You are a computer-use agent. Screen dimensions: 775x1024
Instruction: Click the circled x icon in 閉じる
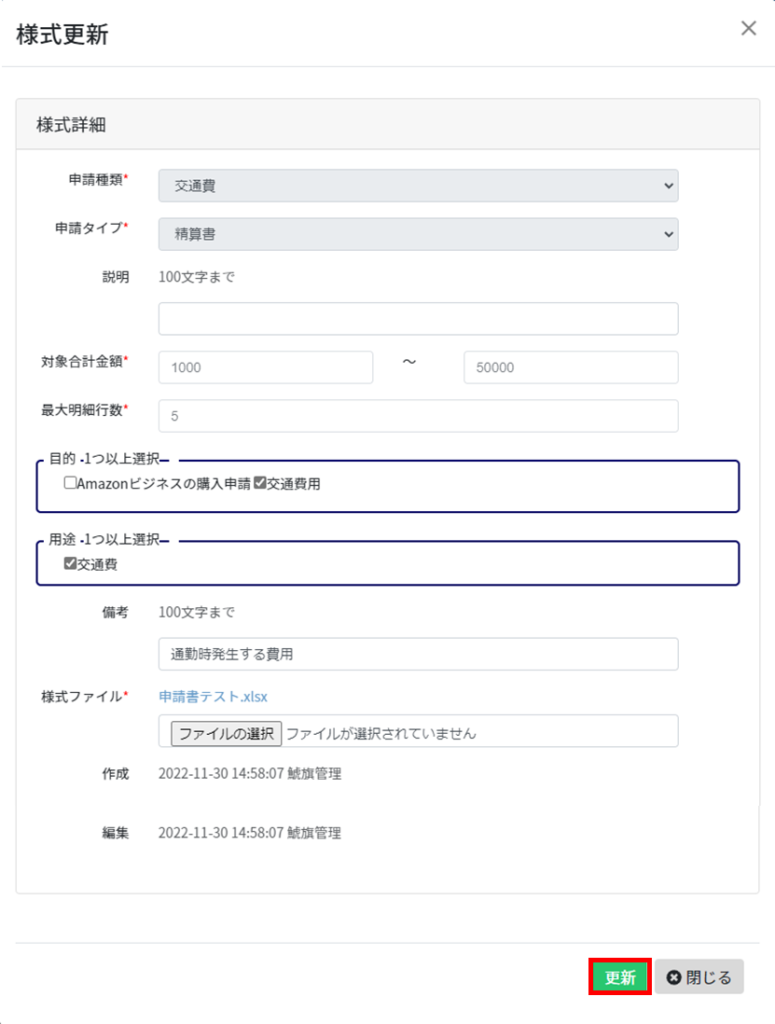[673, 978]
